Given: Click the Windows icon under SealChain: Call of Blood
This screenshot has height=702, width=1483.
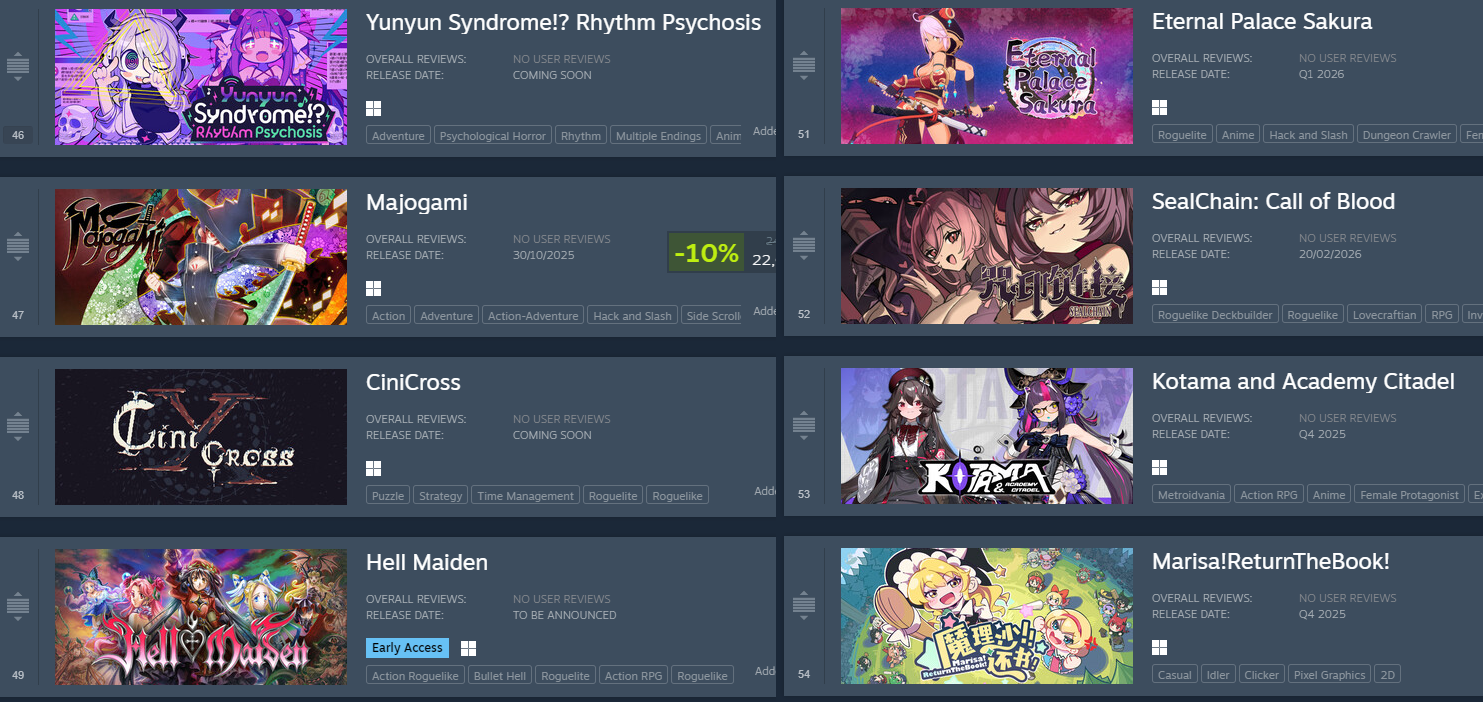Looking at the screenshot, I should click(x=1160, y=288).
